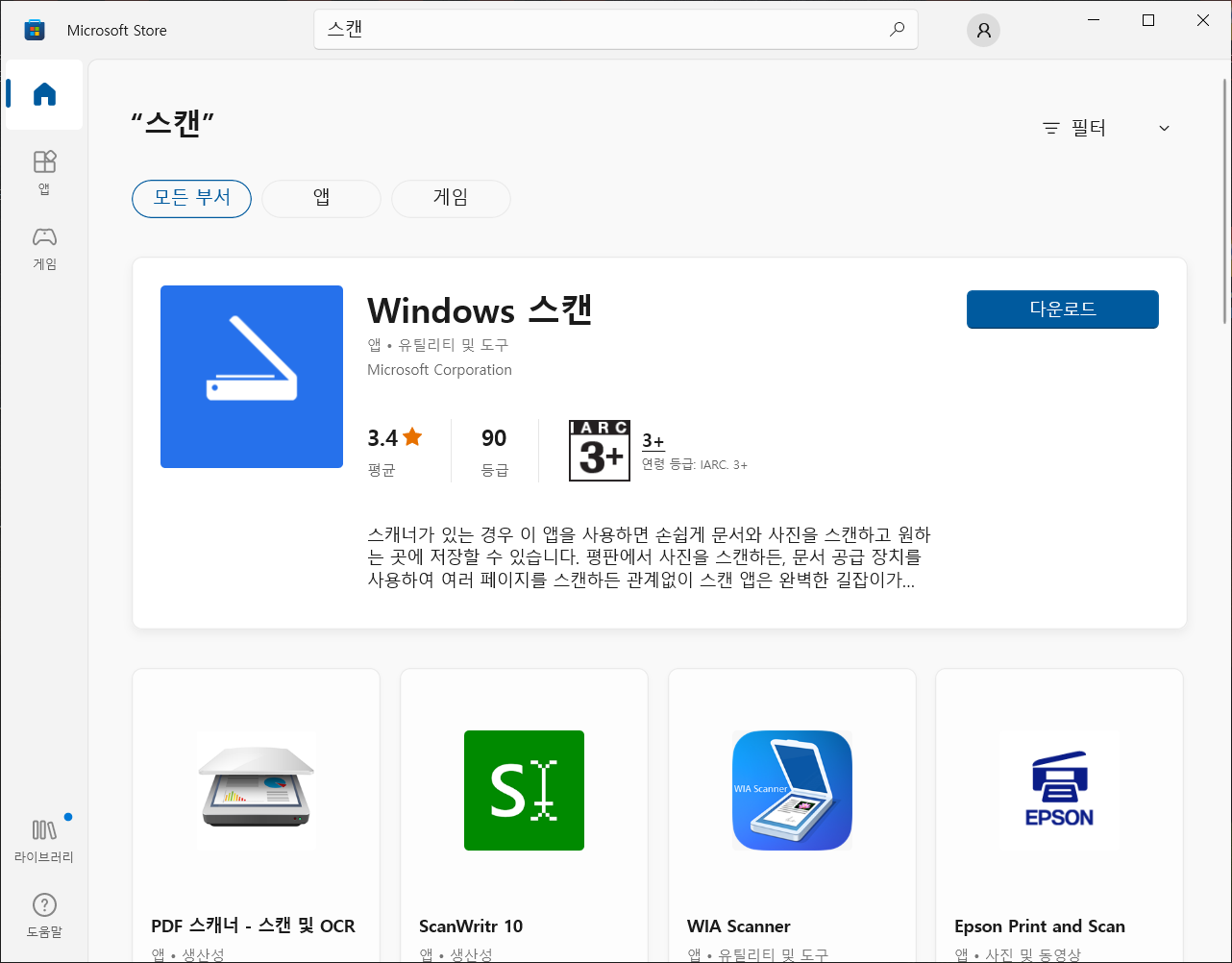Select the 모든 부서 filter tab
Screen dimensions: 1232x963
pyautogui.click(x=191, y=199)
